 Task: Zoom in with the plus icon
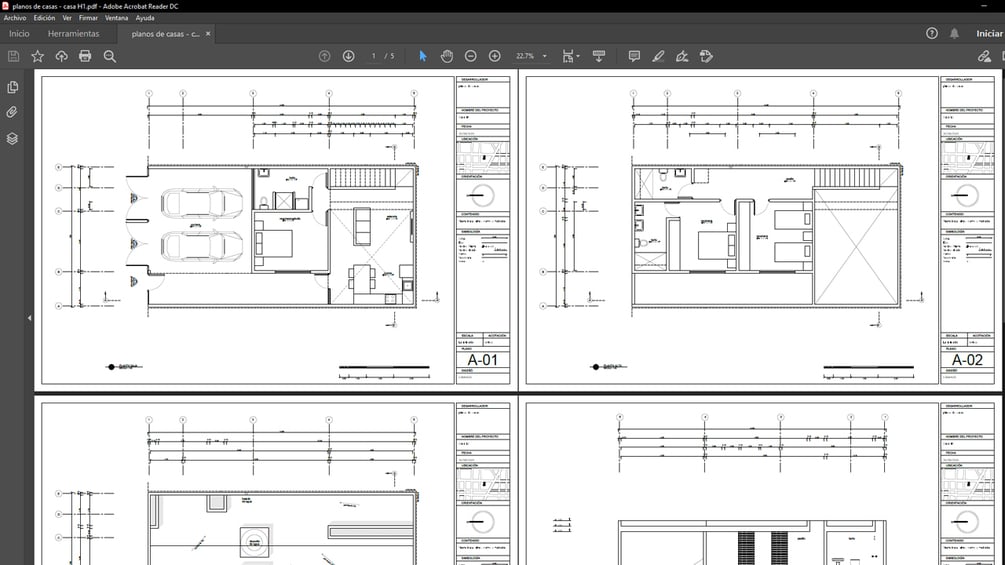tap(495, 56)
